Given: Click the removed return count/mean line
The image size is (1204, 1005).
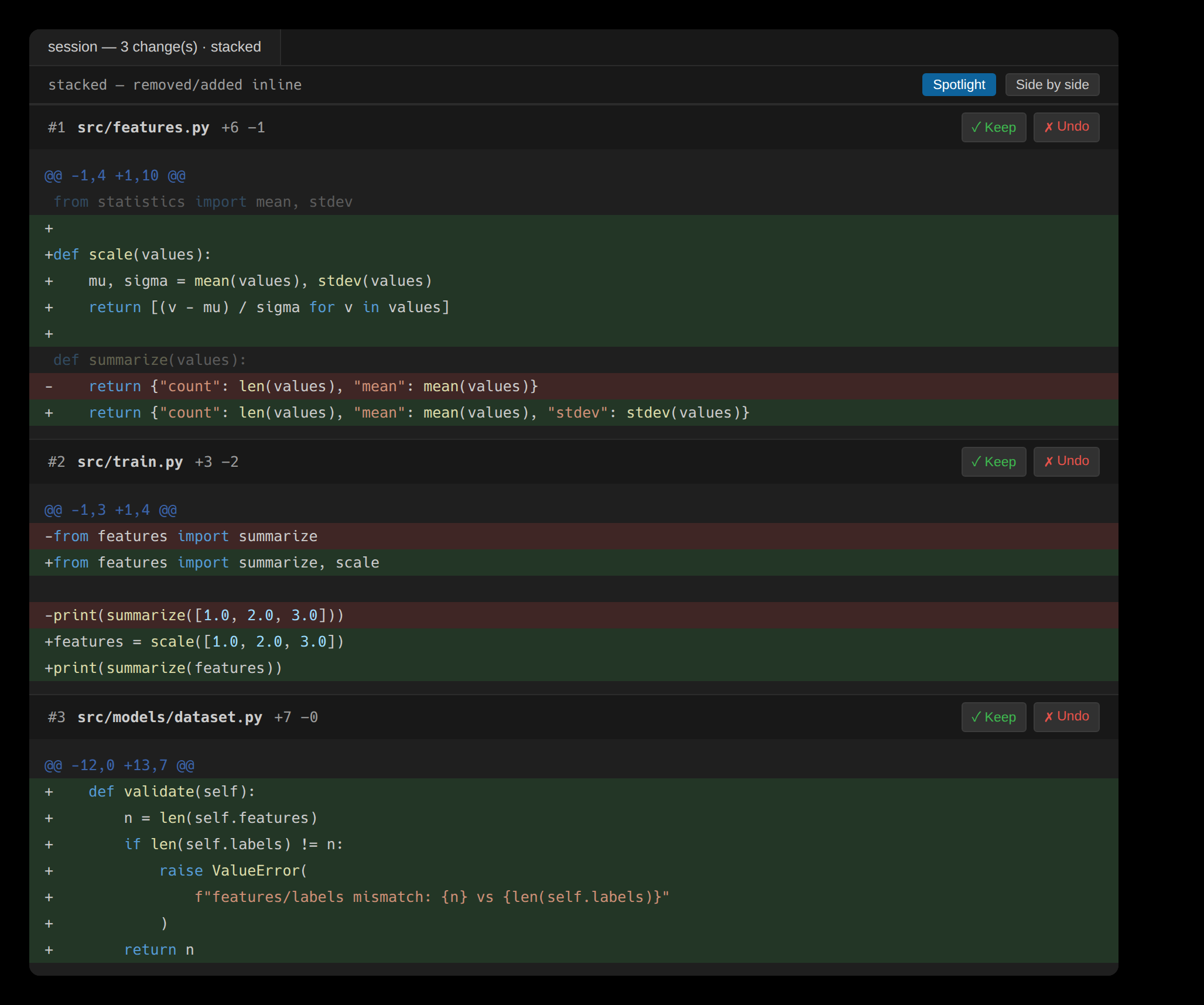Looking at the screenshot, I should tap(574, 387).
